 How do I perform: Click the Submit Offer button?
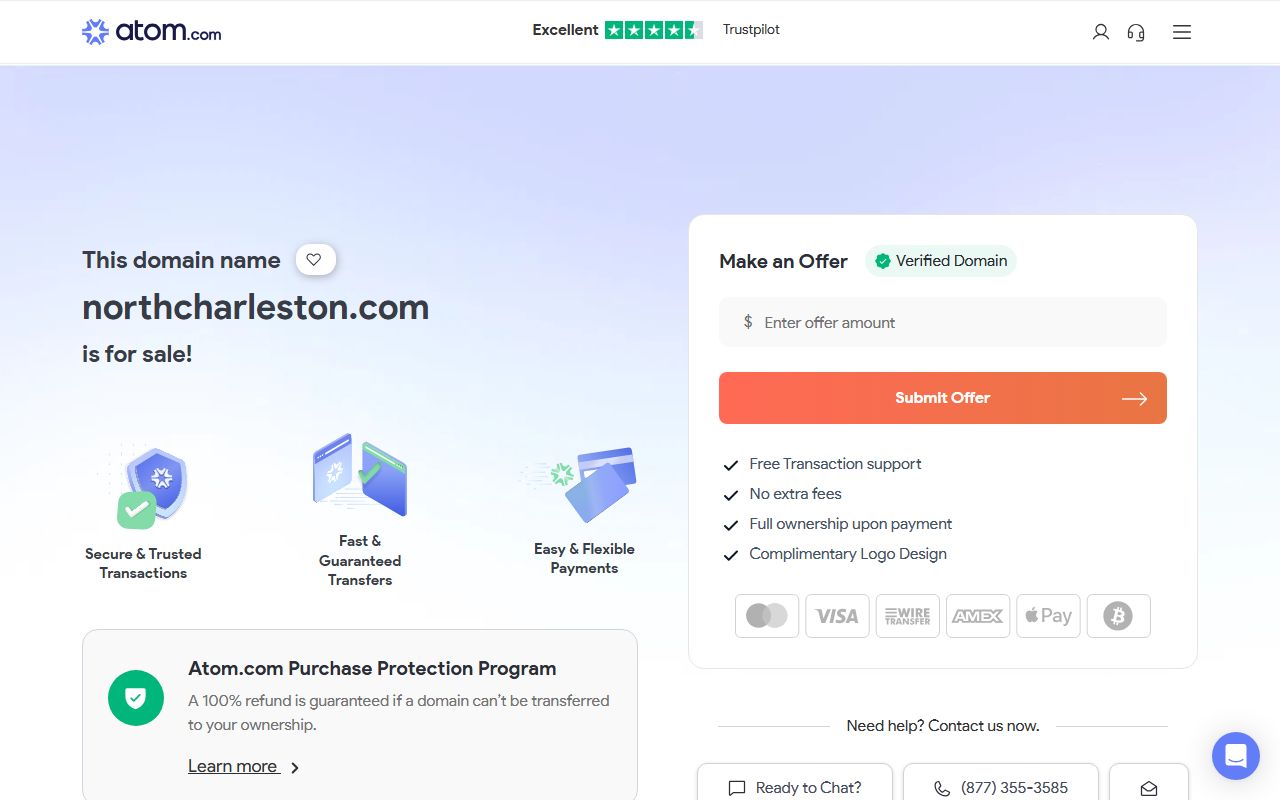click(x=943, y=398)
